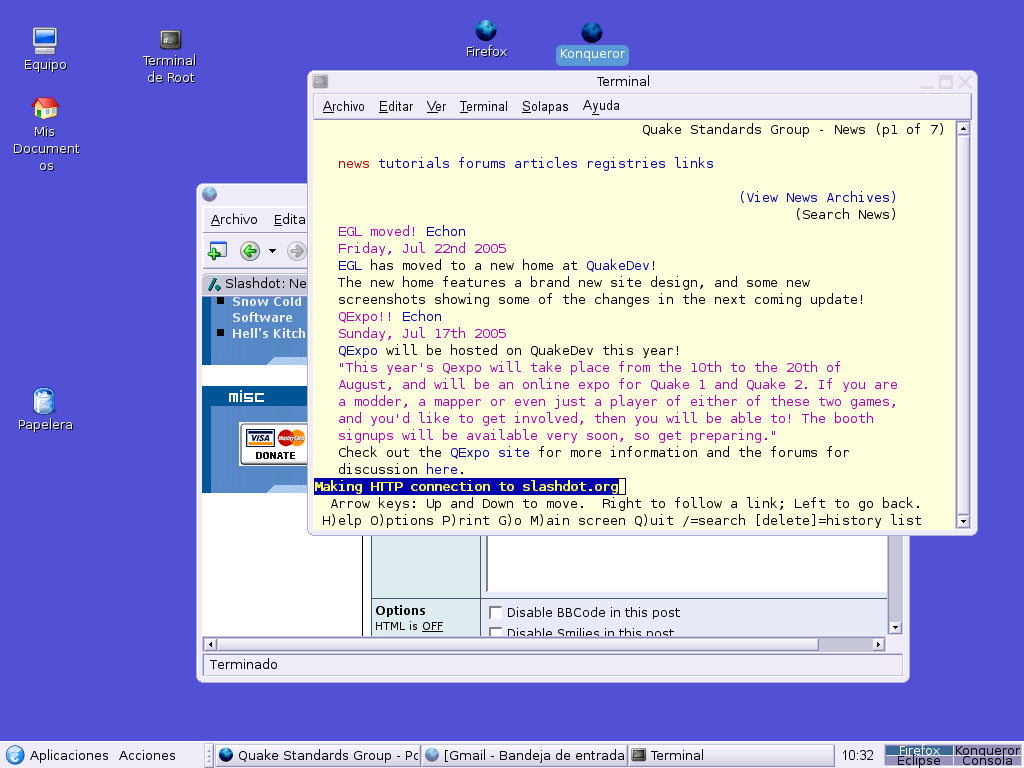The image size is (1024, 768).
Task: Open the Equipo desktop icon
Action: 45,50
